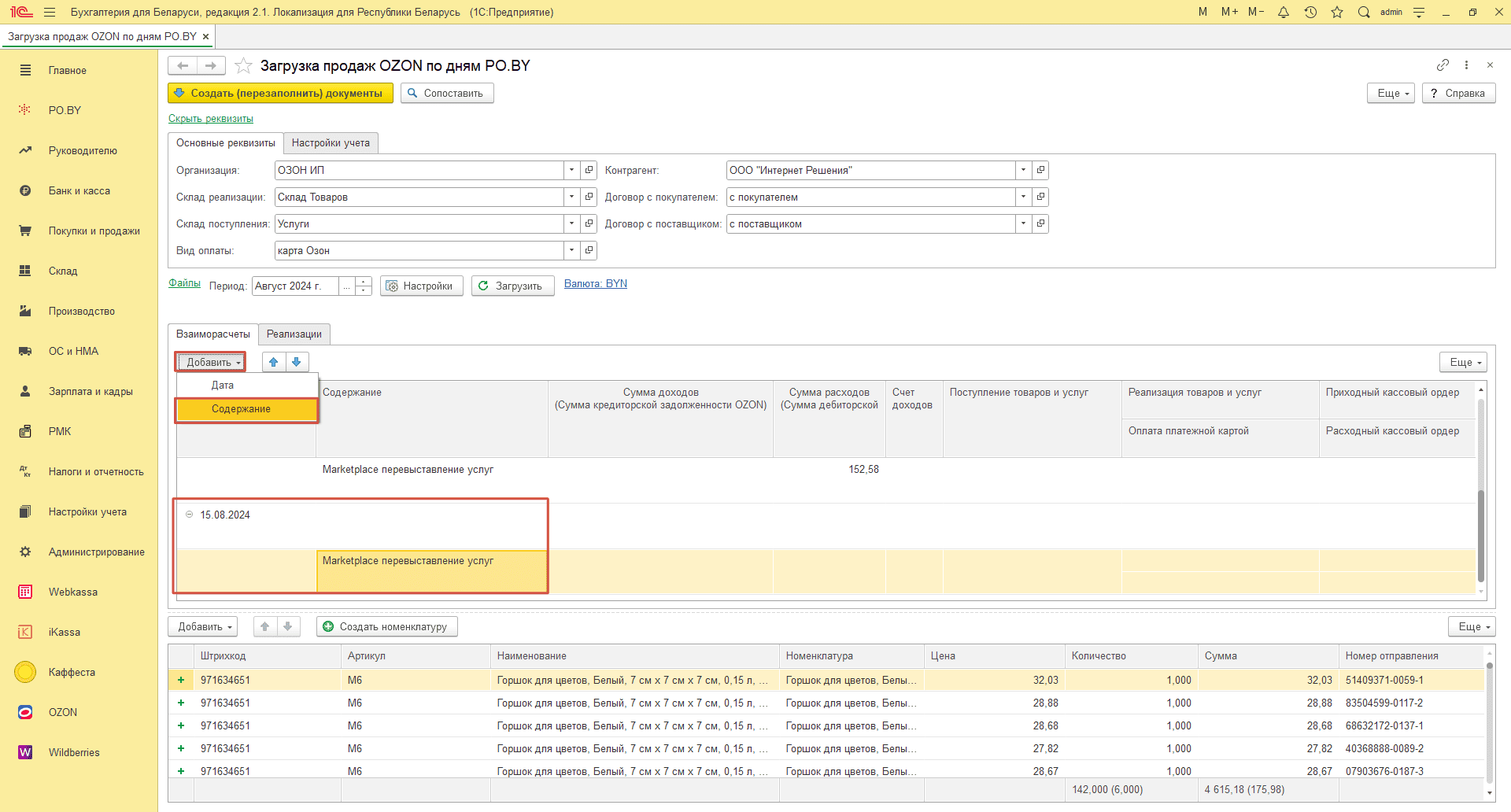The image size is (1511, 812).
Task: Navigate back with the left arrow
Action: [x=183, y=65]
